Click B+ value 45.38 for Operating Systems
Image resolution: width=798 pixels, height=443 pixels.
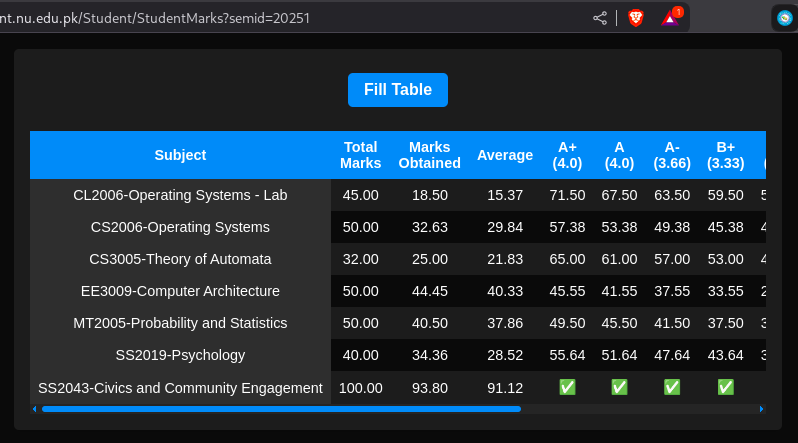726,227
